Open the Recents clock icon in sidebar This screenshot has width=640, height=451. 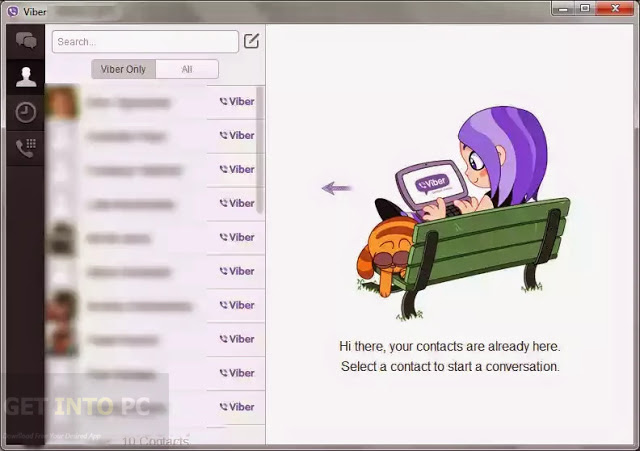pos(26,112)
